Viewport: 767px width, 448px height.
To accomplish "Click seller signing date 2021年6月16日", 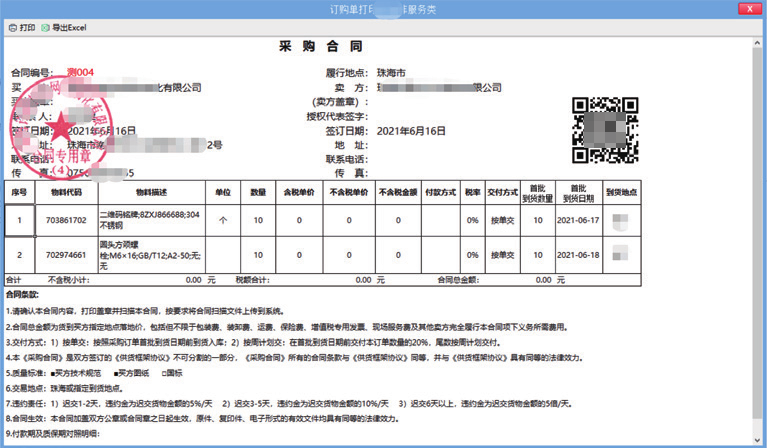I will click(x=411, y=131).
